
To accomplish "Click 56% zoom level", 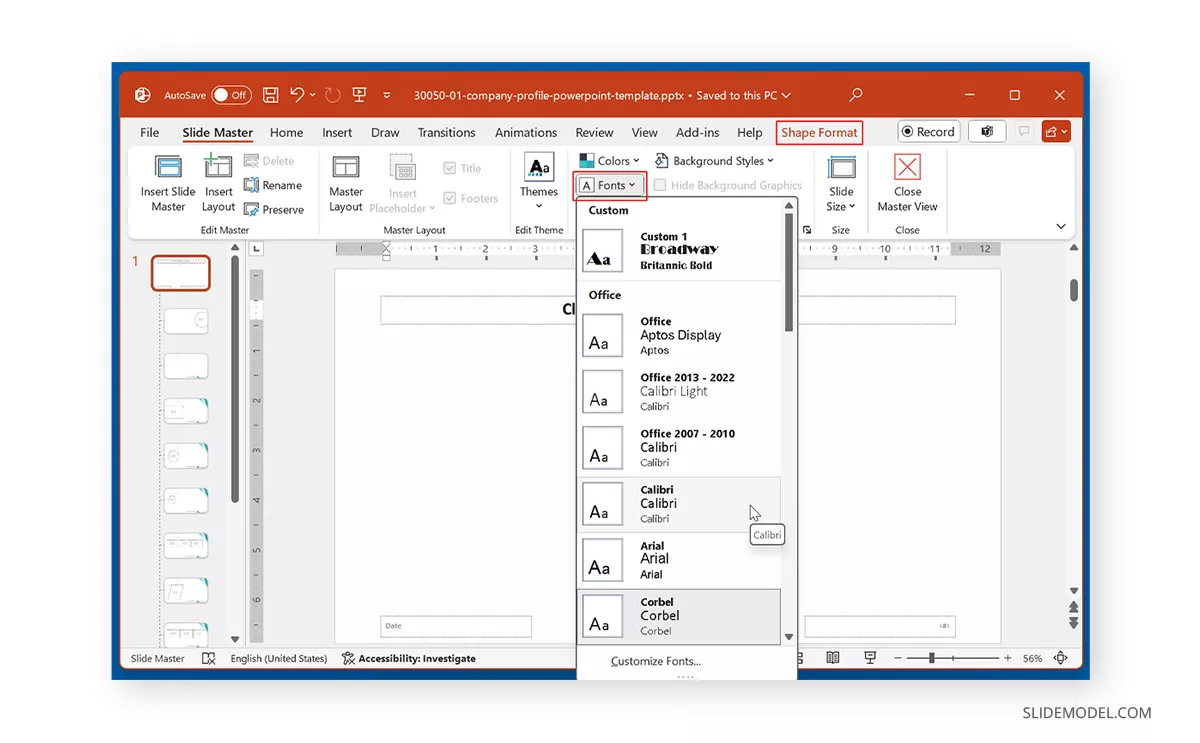I will (x=1033, y=659).
